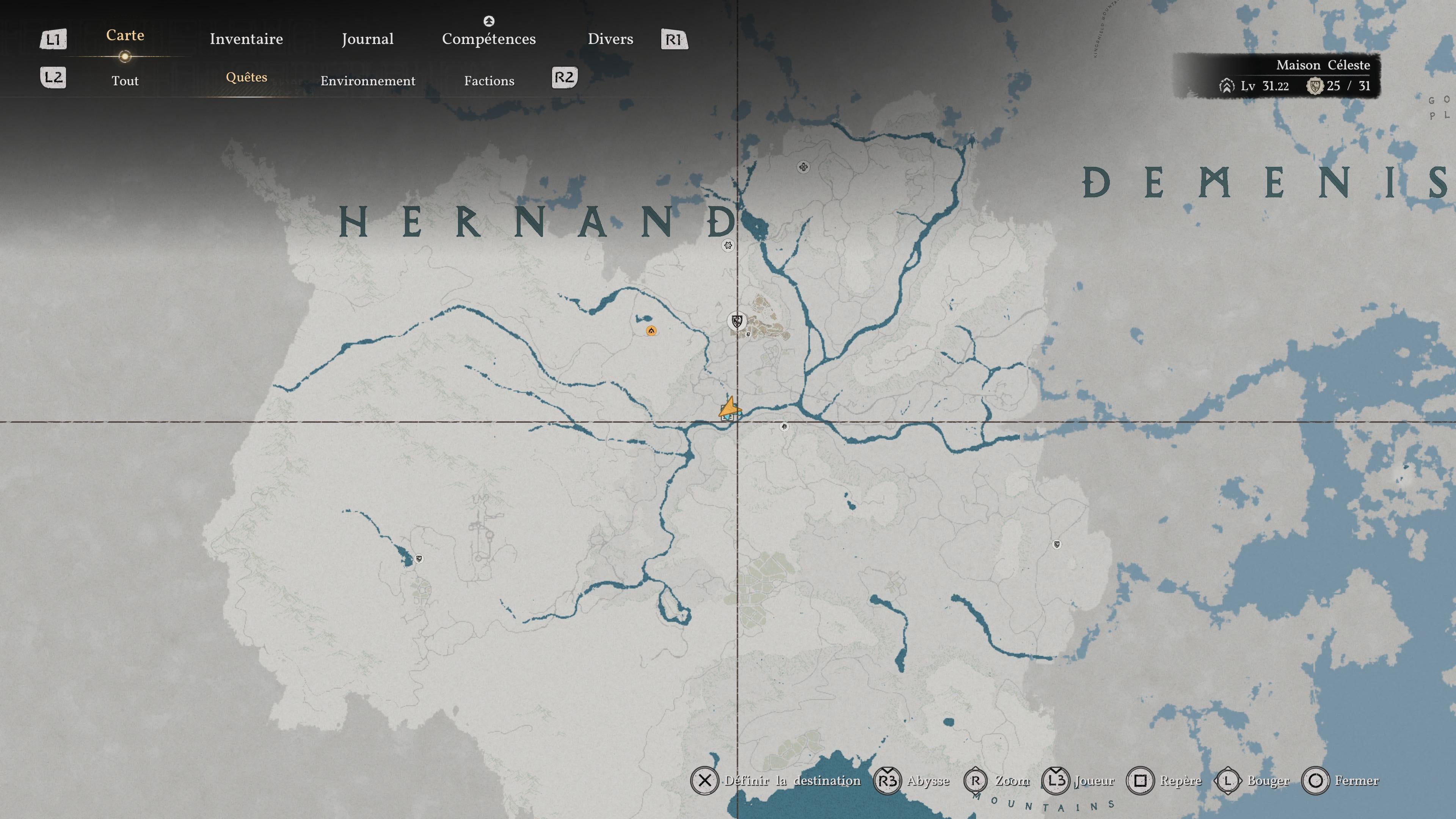Open the Carte tab
The image size is (1456, 819).
pyautogui.click(x=125, y=35)
